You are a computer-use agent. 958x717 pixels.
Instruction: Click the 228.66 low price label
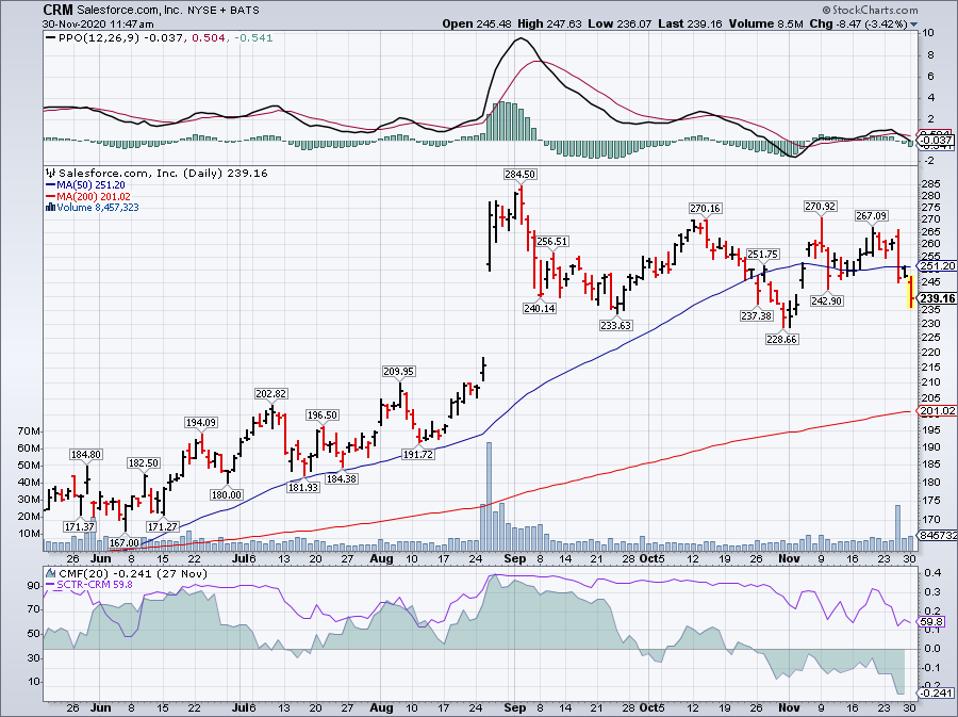click(782, 339)
